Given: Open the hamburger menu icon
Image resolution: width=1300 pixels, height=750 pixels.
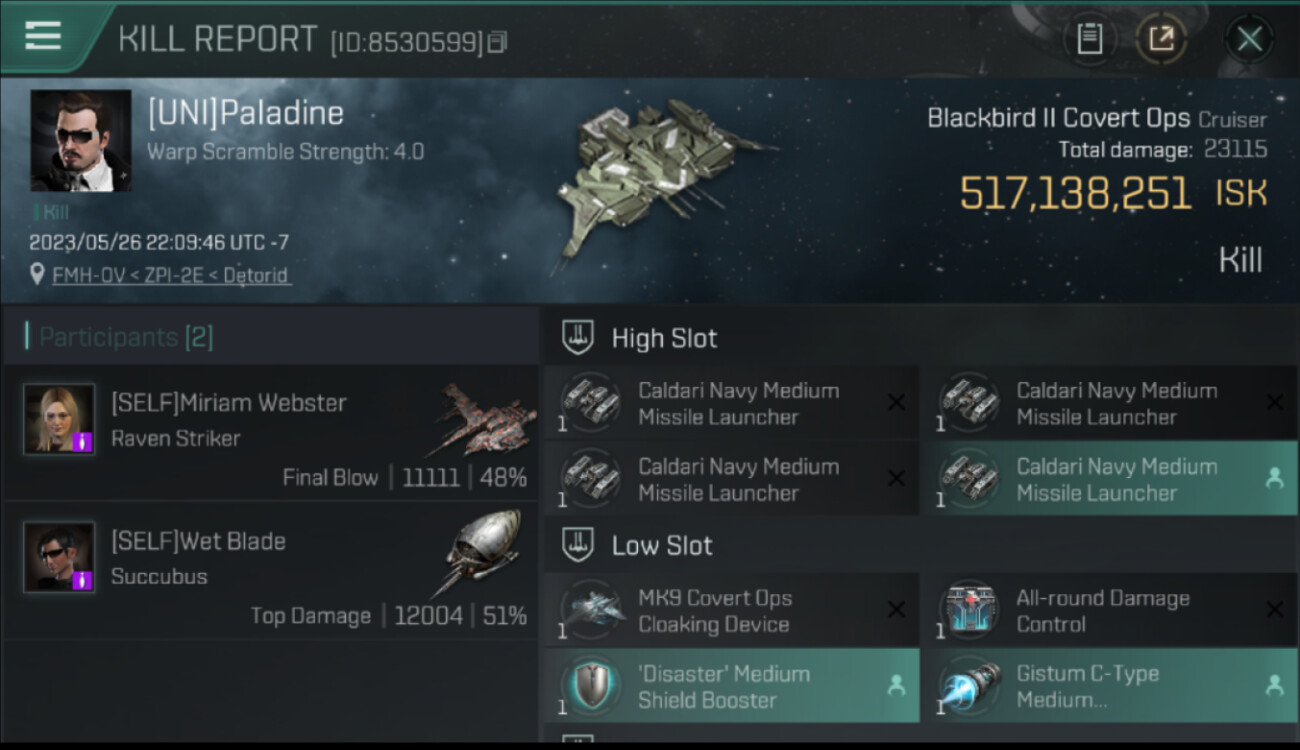Looking at the screenshot, I should pyautogui.click(x=43, y=36).
